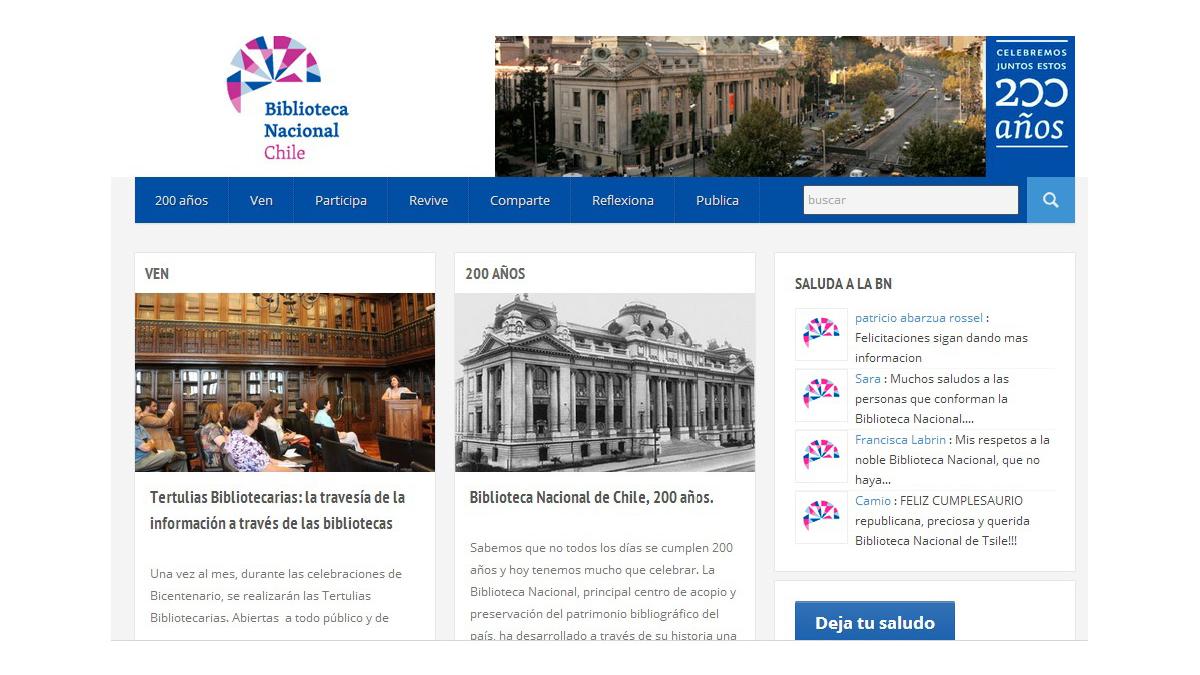The height and width of the screenshot is (675, 1200).
Task: Open Biblioteca Nacional de Chile, 200 años title
Action: (591, 497)
